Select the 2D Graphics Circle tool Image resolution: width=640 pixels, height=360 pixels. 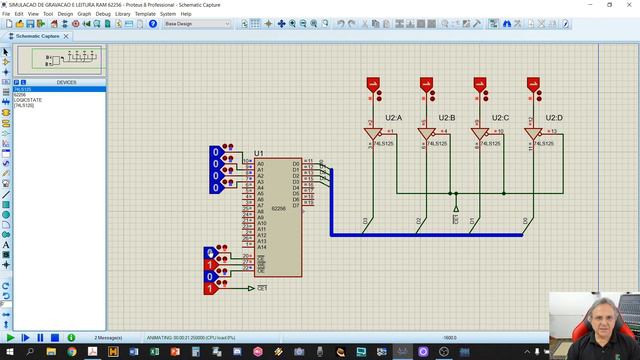(x=6, y=215)
